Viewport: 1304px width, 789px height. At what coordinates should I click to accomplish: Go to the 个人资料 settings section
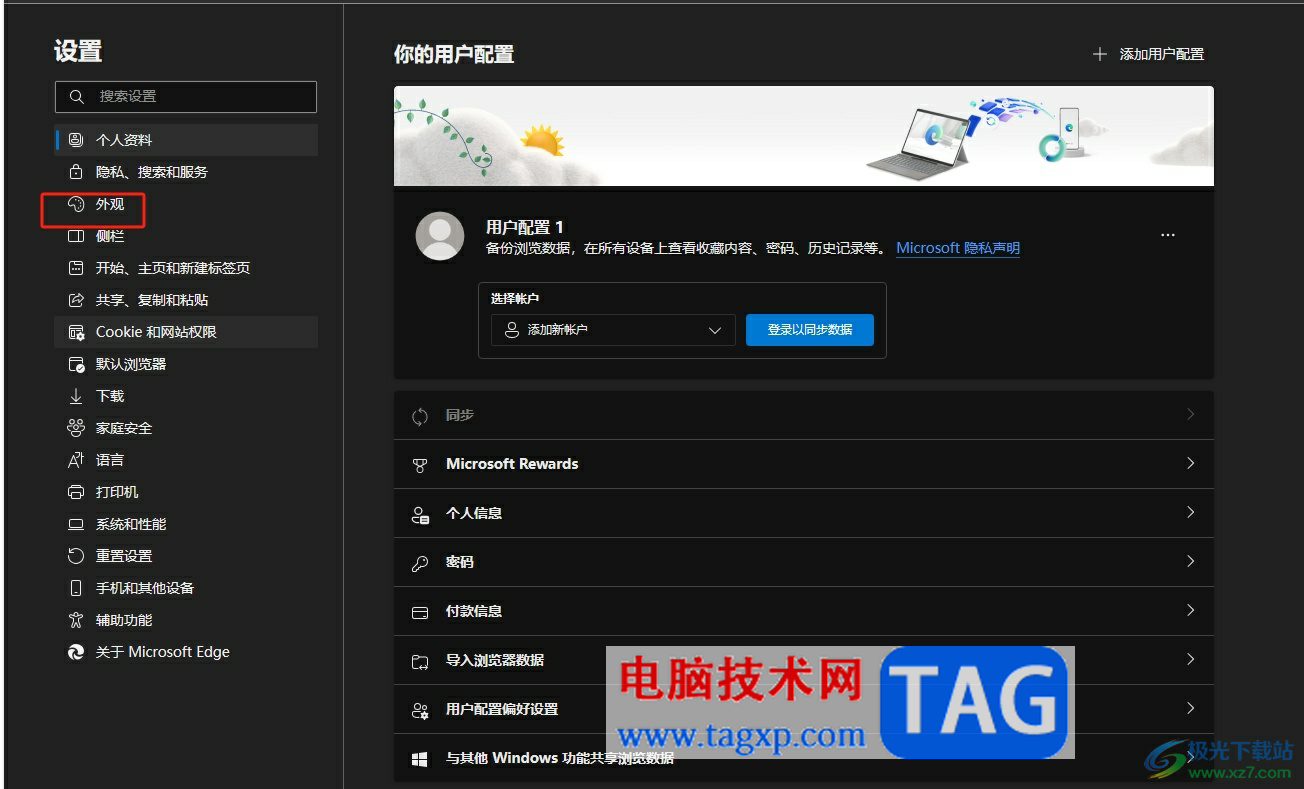click(186, 140)
